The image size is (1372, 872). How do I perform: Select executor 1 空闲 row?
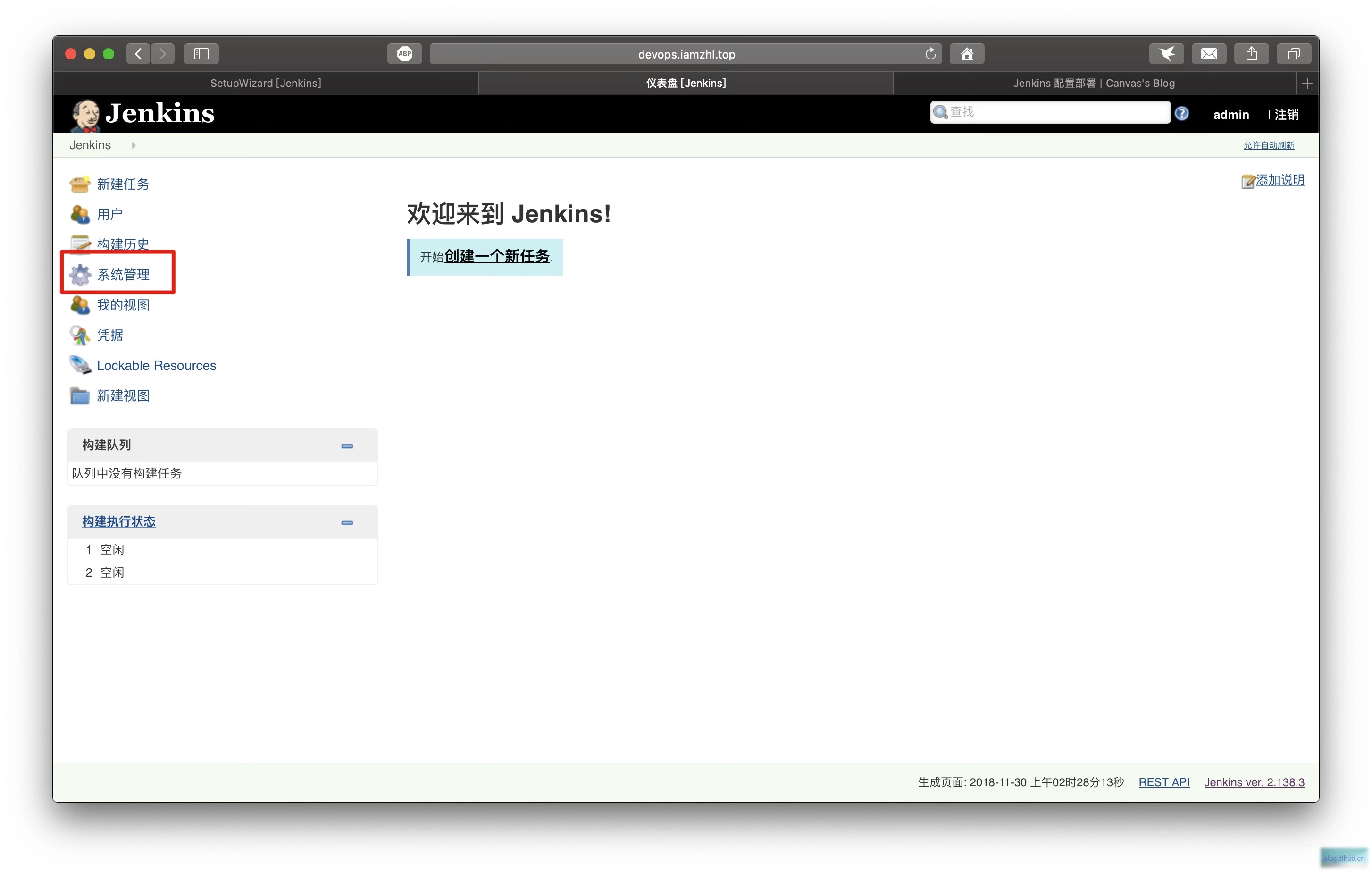(222, 550)
